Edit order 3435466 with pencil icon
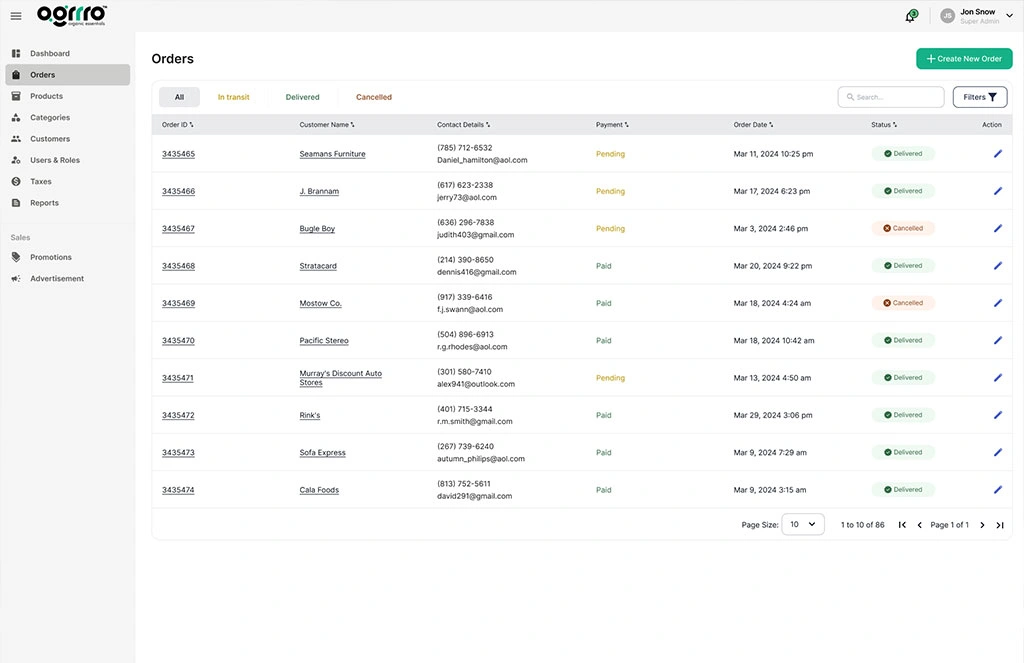The height and width of the screenshot is (663, 1024). (997, 191)
